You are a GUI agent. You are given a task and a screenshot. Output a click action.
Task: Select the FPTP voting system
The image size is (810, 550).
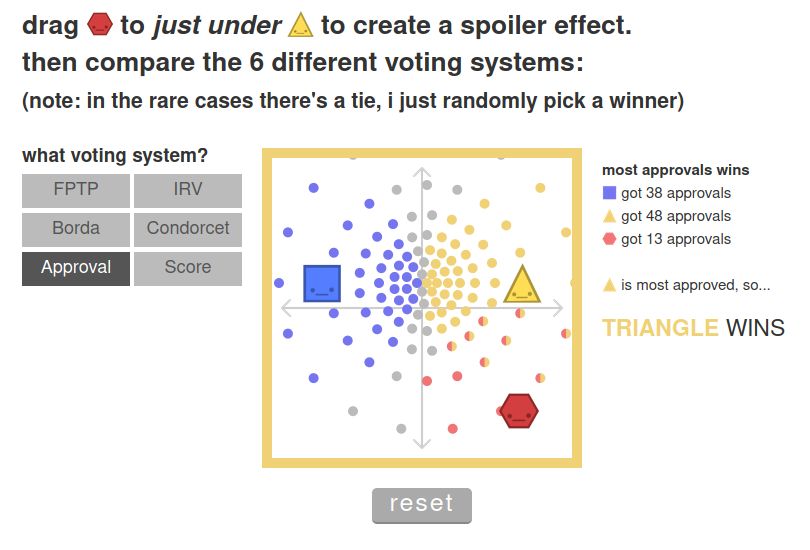click(x=76, y=190)
